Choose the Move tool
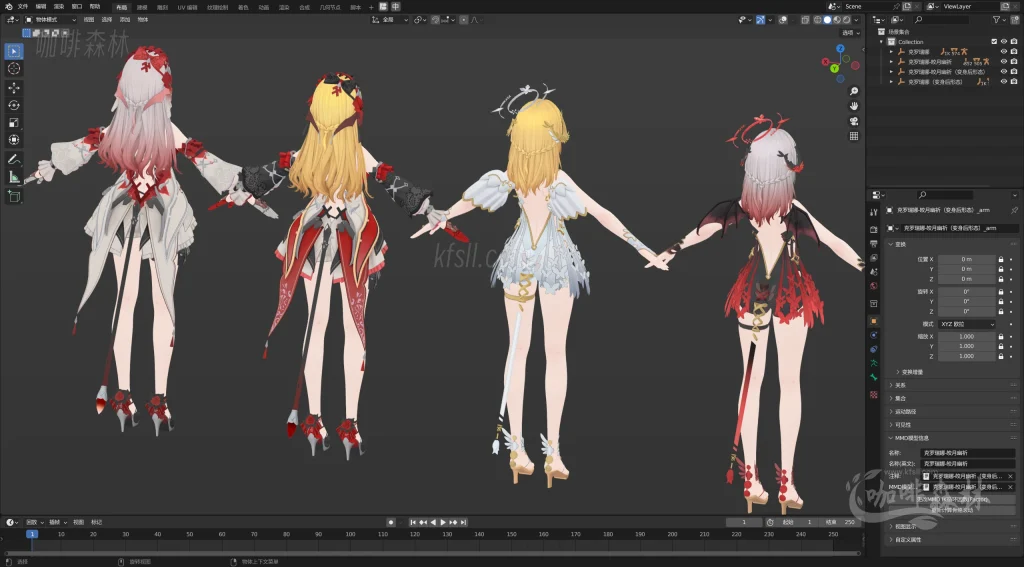Screen dimensions: 1024x567 point(14,88)
